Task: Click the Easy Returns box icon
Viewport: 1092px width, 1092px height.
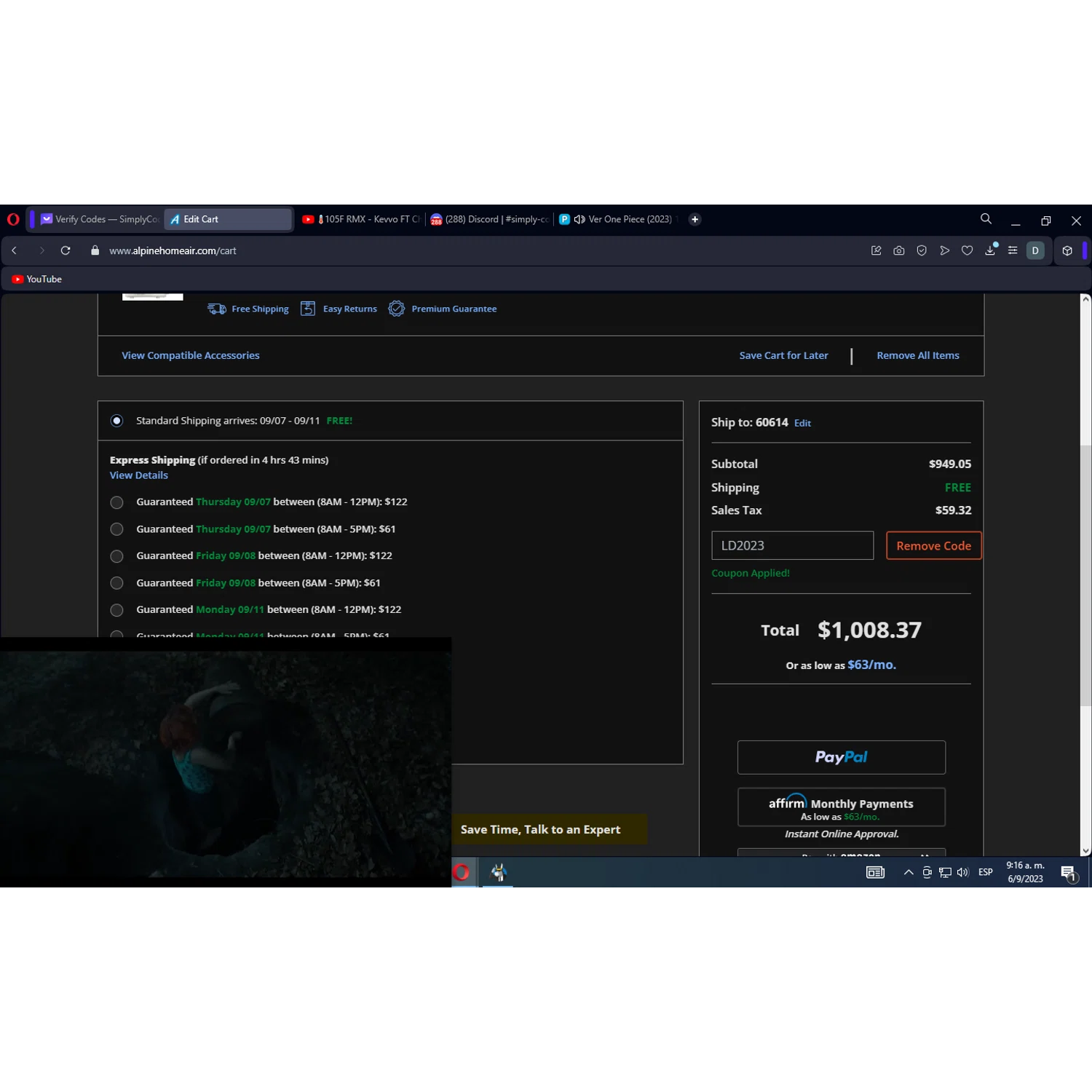Action: 308,309
